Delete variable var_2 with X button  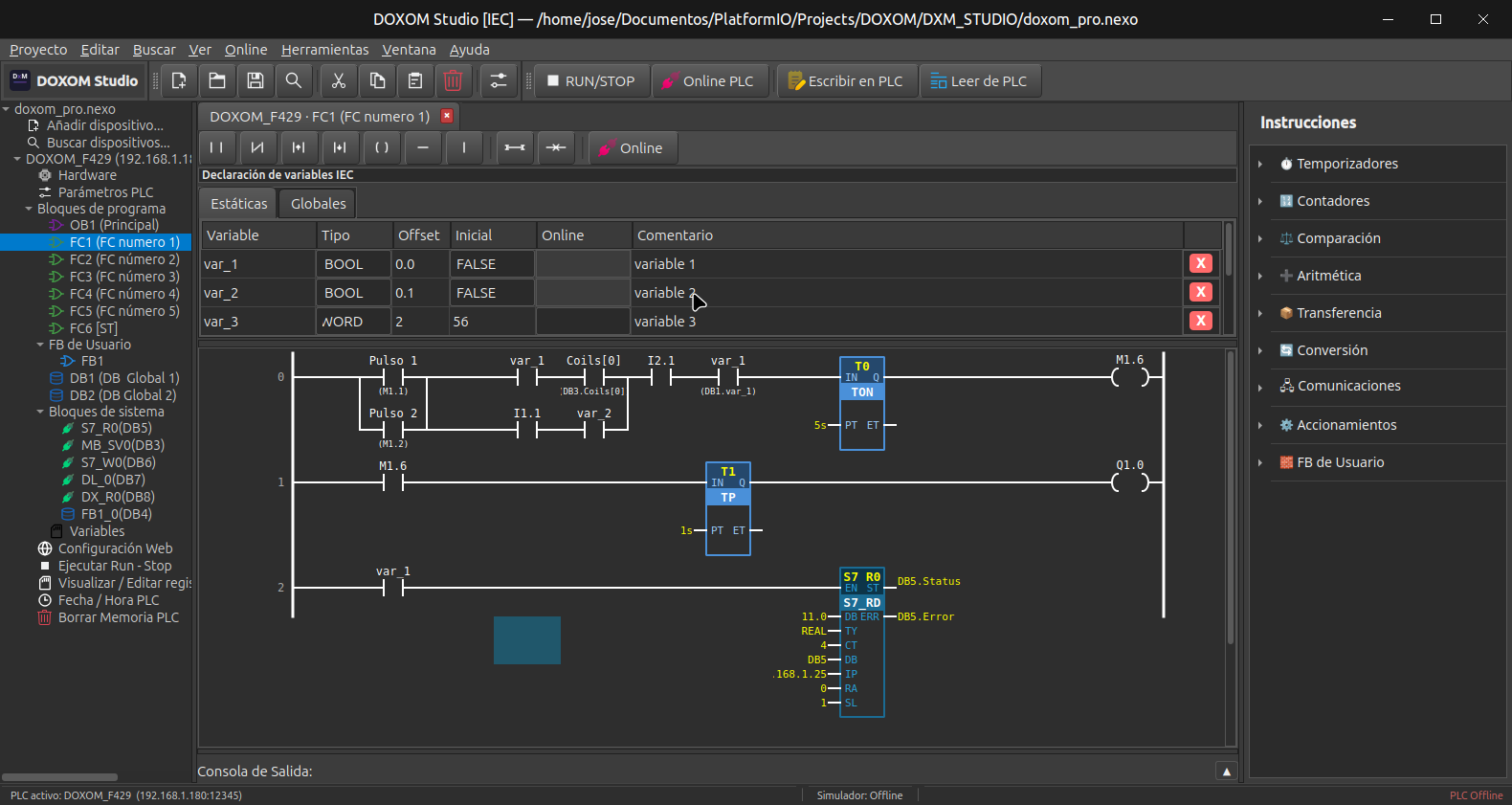pyautogui.click(x=1201, y=292)
